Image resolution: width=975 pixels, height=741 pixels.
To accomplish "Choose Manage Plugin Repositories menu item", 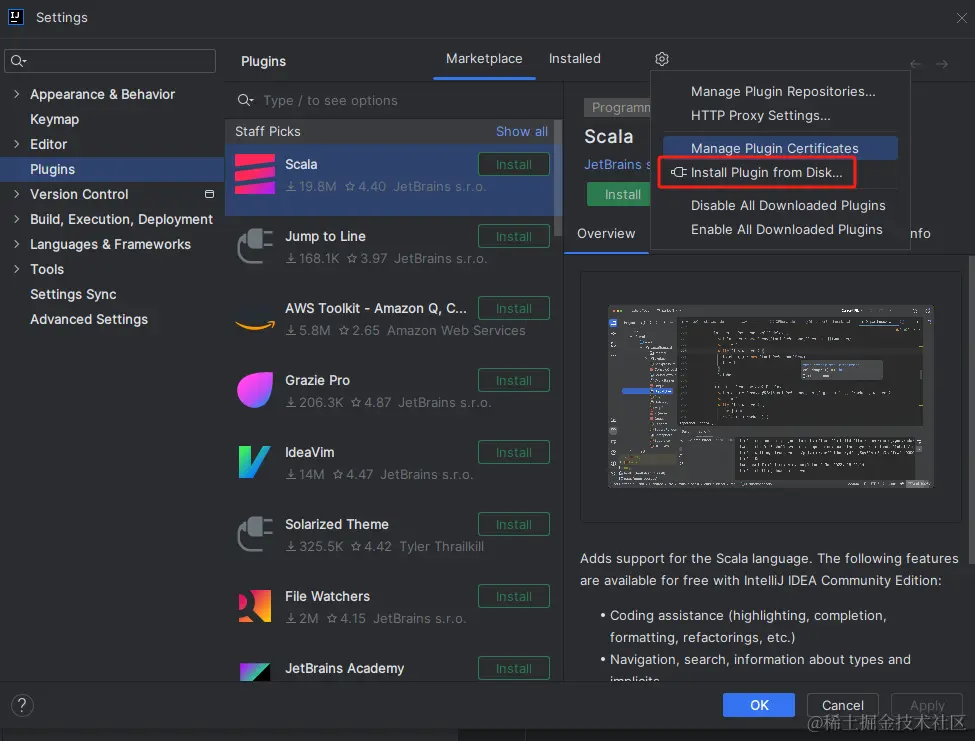I will coord(783,91).
